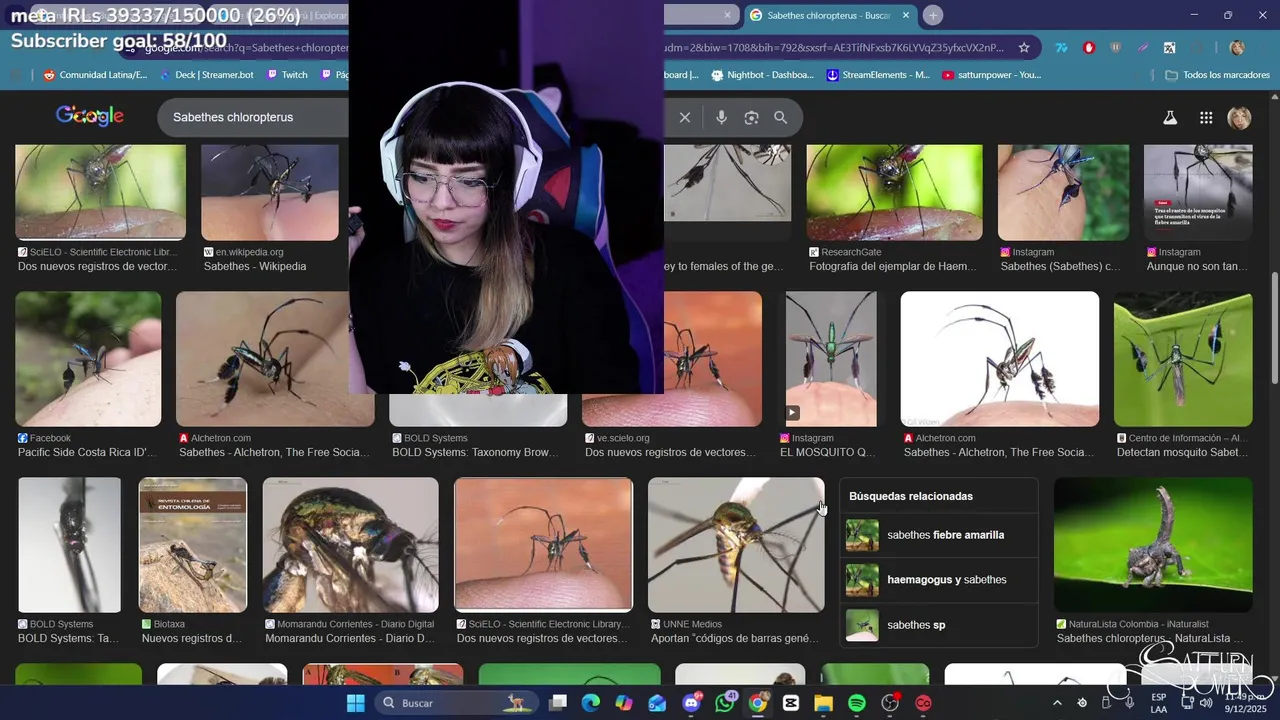
Task: Bookmark this page with the star icon
Action: [1024, 47]
